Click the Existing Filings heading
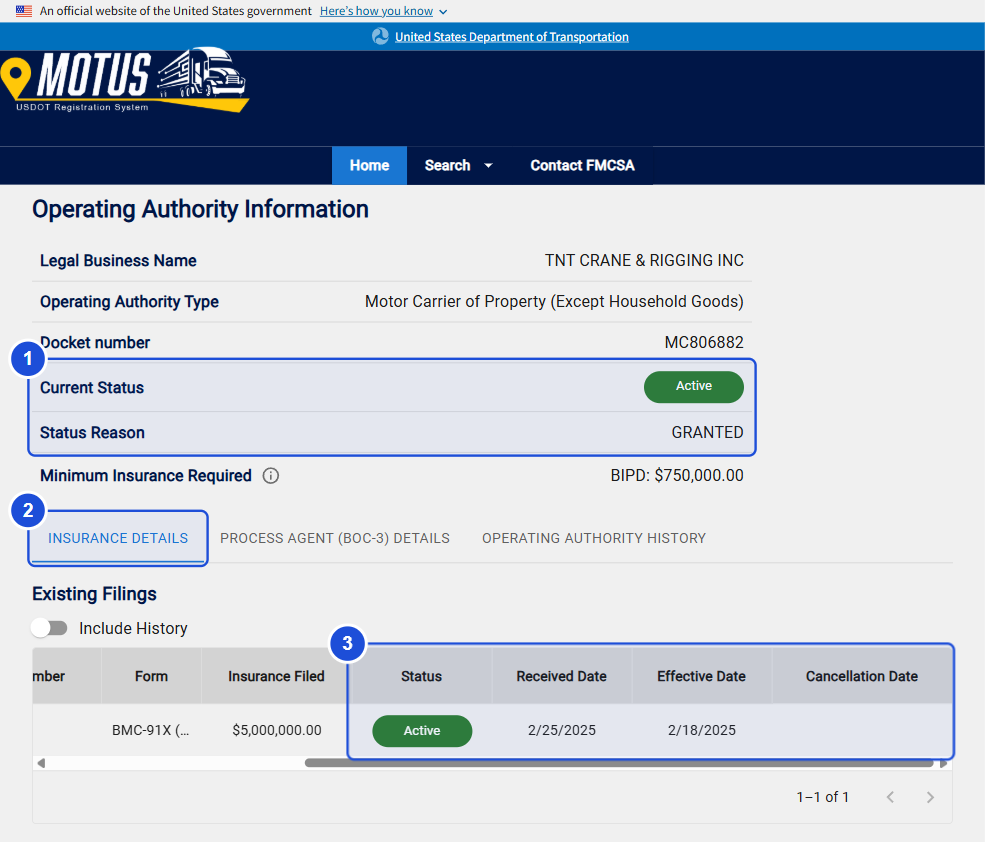The image size is (985, 842). pyautogui.click(x=94, y=594)
